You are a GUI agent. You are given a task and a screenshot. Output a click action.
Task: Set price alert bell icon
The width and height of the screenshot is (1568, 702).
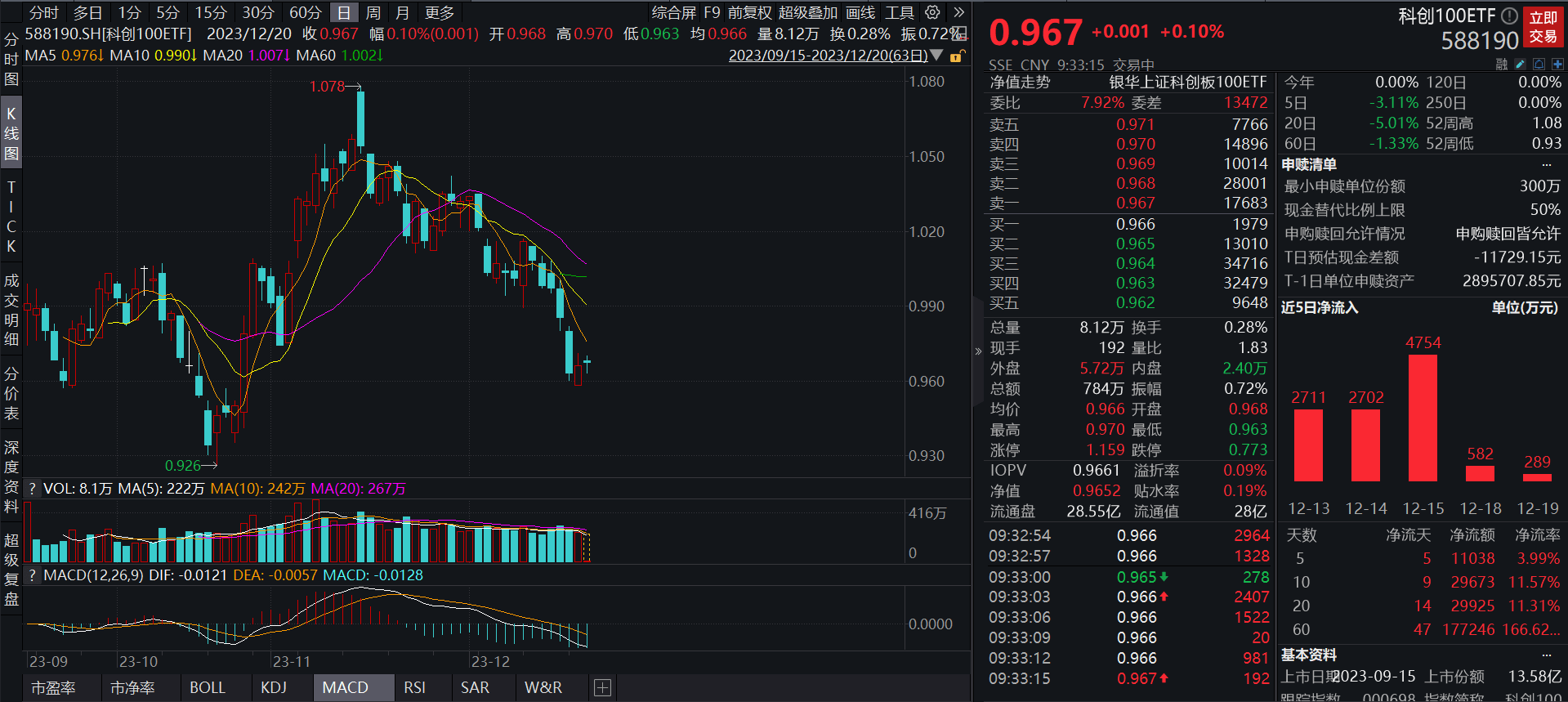tap(1539, 64)
